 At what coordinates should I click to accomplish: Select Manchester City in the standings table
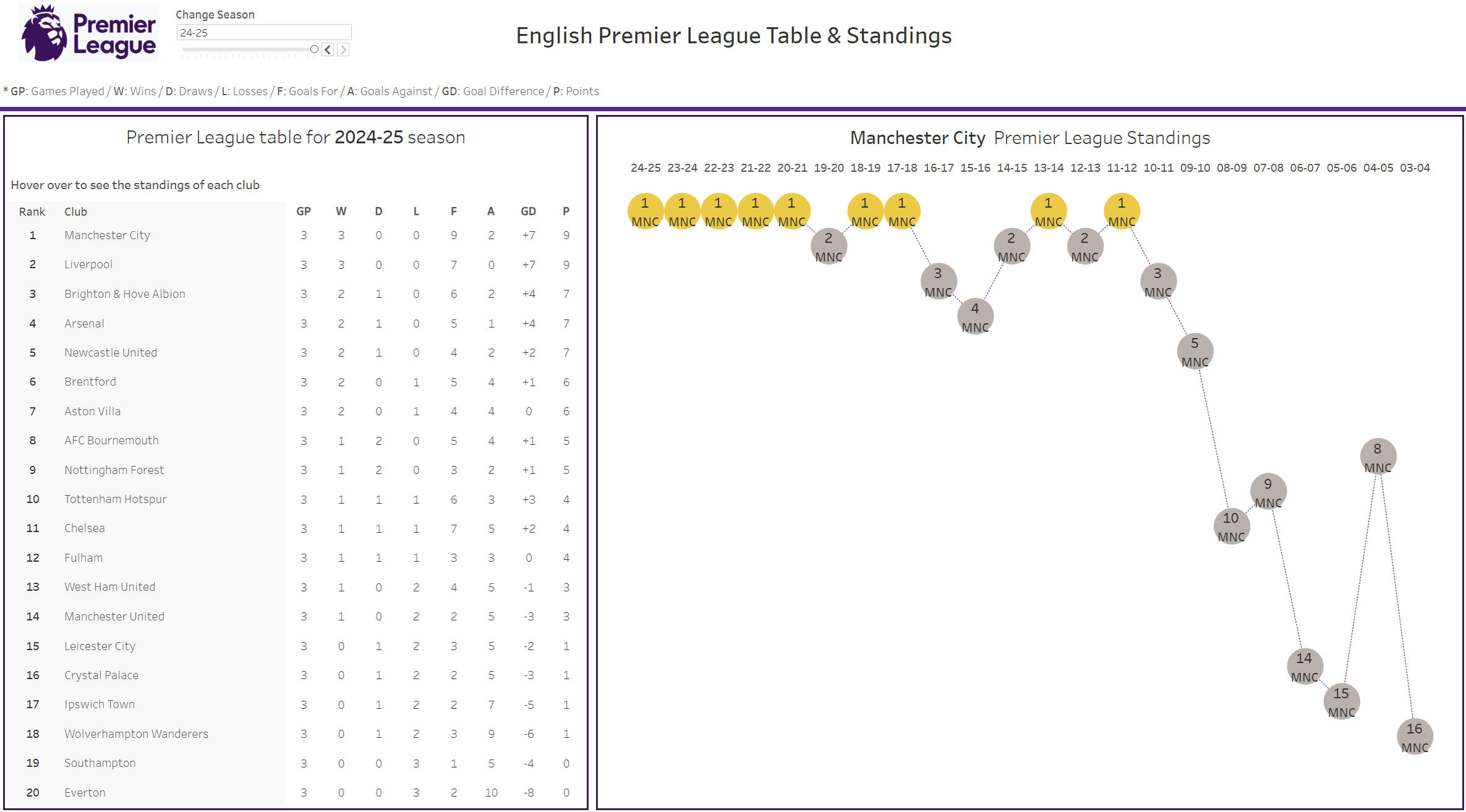click(x=106, y=235)
